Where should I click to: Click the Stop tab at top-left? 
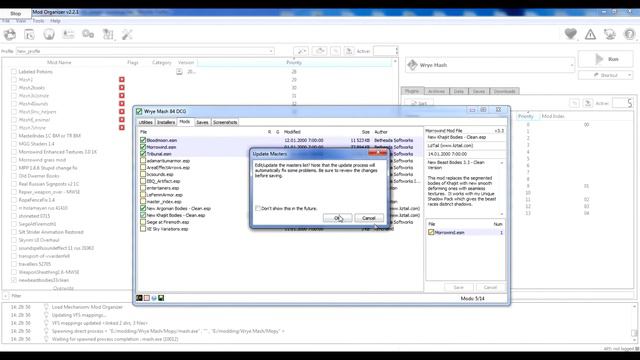coord(16,13)
